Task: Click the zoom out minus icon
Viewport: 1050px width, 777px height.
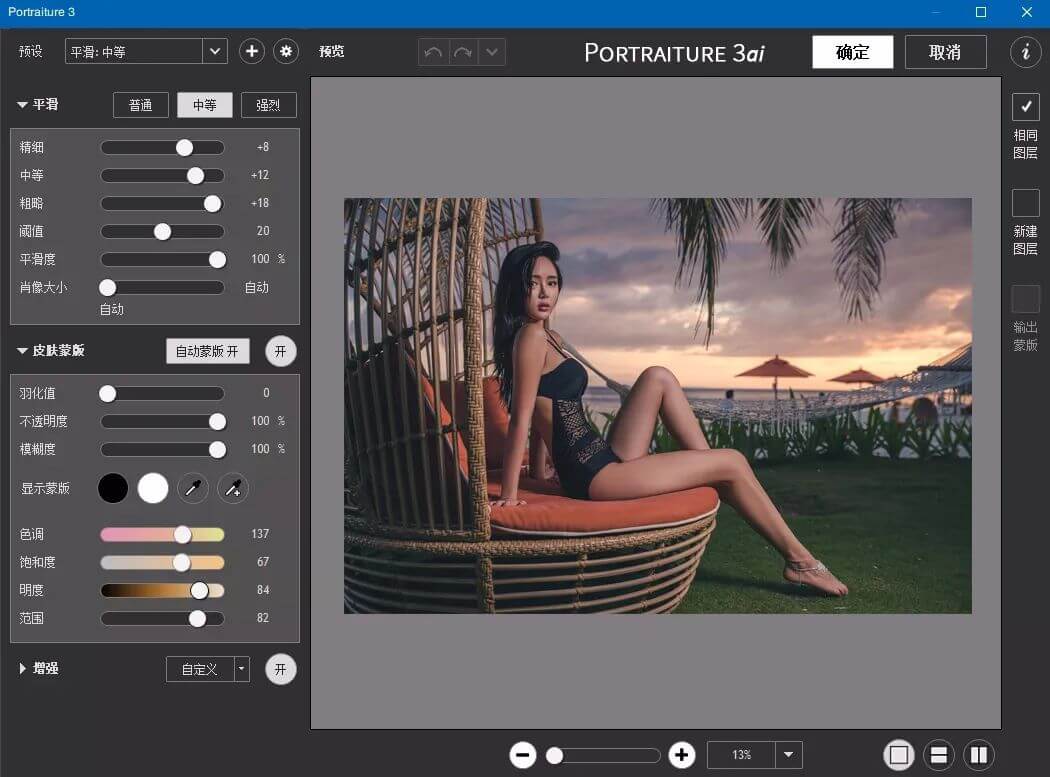Action: (x=523, y=755)
